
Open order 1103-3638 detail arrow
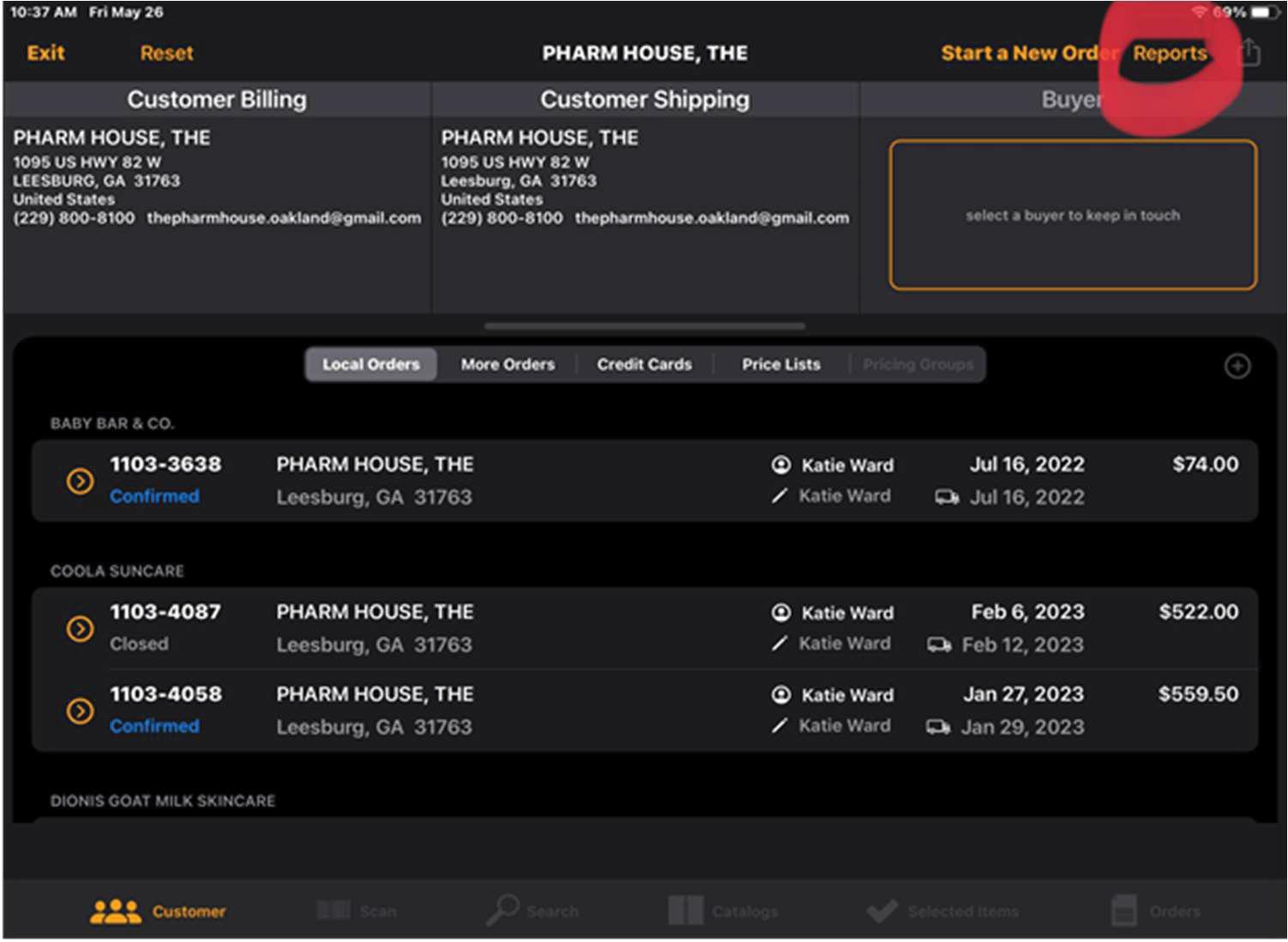80,482
